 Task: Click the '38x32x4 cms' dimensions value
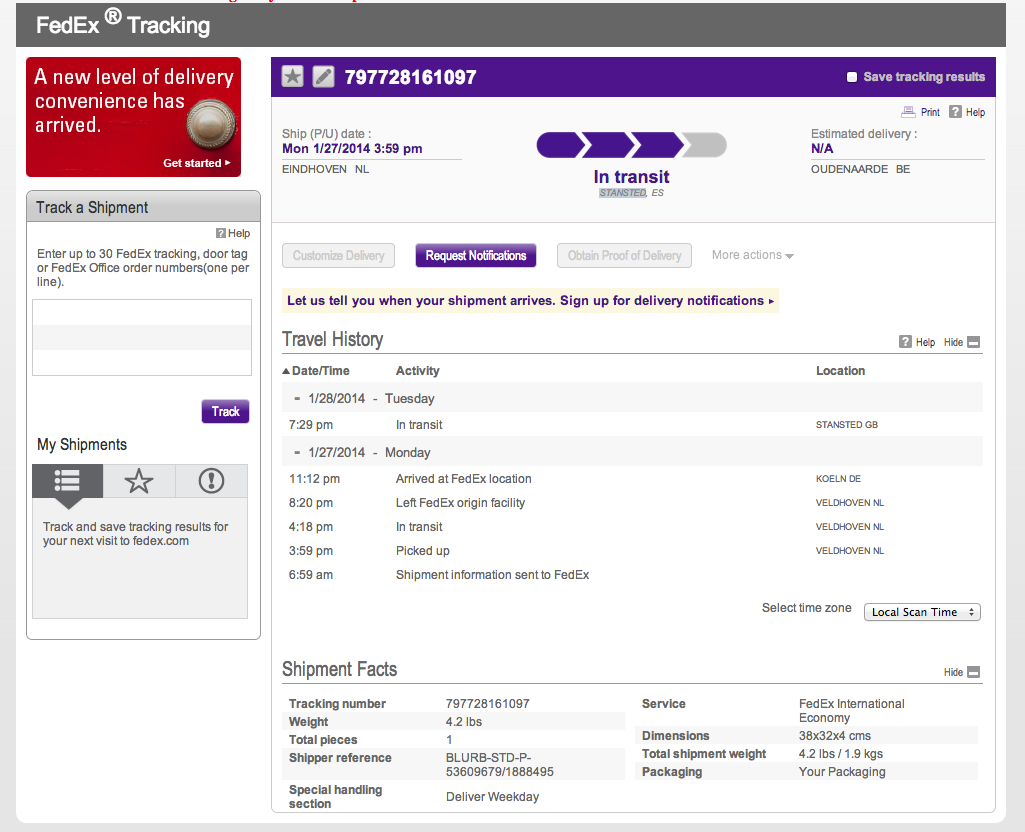click(835, 735)
